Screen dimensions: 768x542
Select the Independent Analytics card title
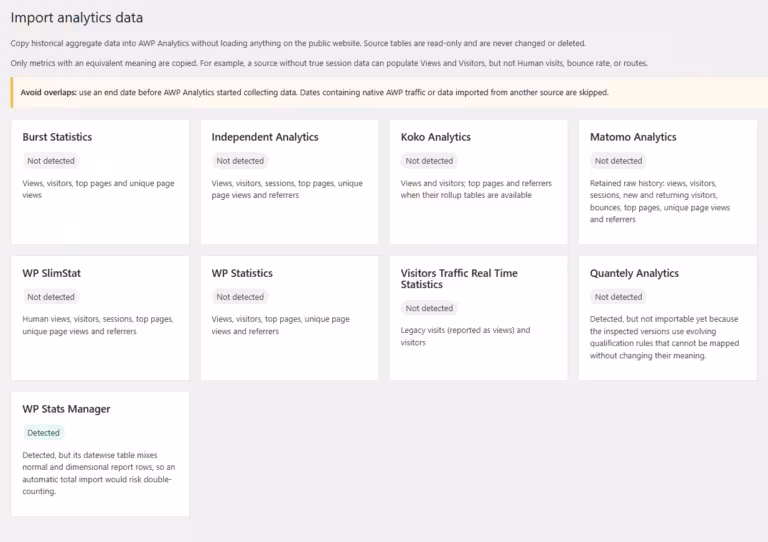(x=265, y=137)
